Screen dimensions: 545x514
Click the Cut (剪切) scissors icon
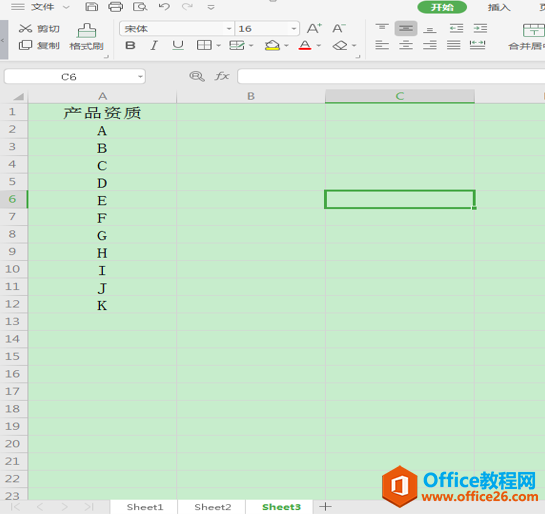pyautogui.click(x=25, y=28)
